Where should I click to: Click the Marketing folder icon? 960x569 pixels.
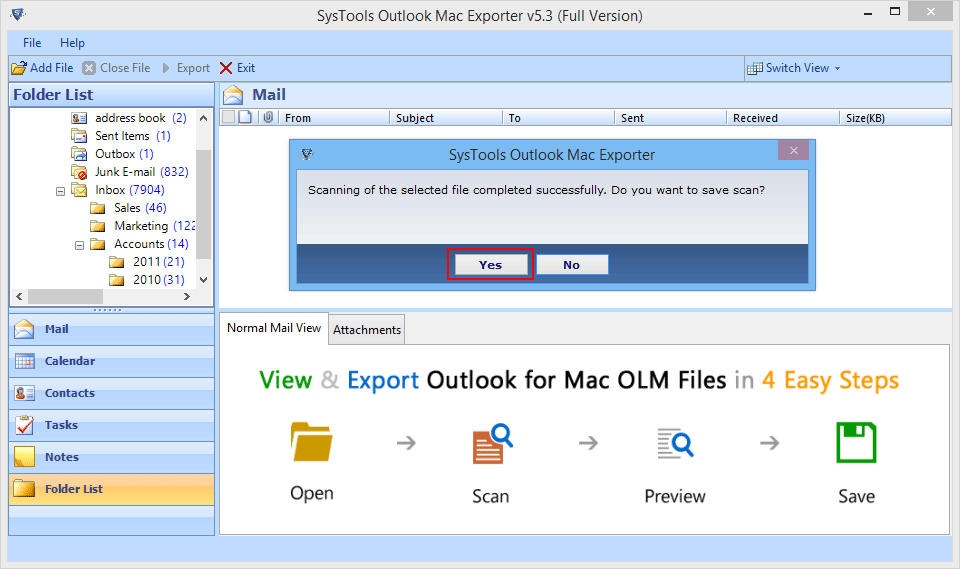point(98,226)
